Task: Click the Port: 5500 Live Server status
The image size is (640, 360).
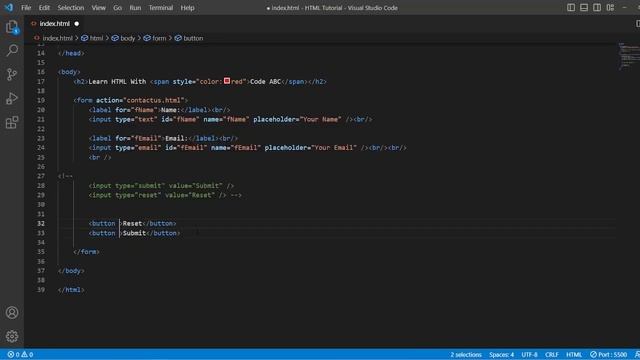Action: pyautogui.click(x=608, y=355)
